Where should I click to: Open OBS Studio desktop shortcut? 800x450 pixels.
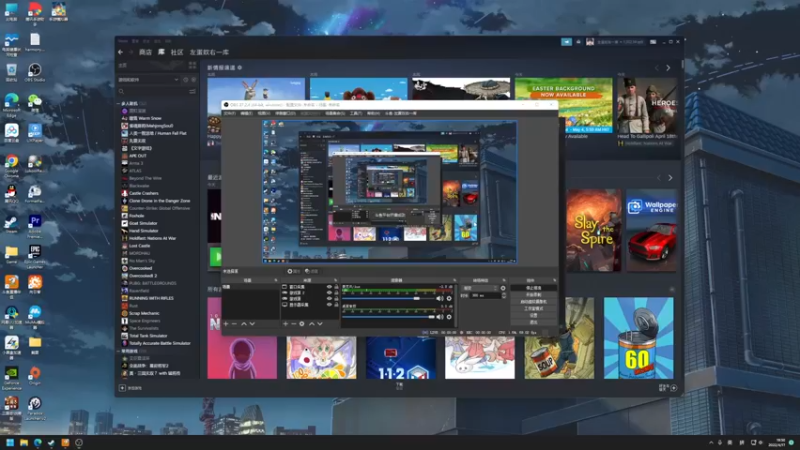[34, 71]
